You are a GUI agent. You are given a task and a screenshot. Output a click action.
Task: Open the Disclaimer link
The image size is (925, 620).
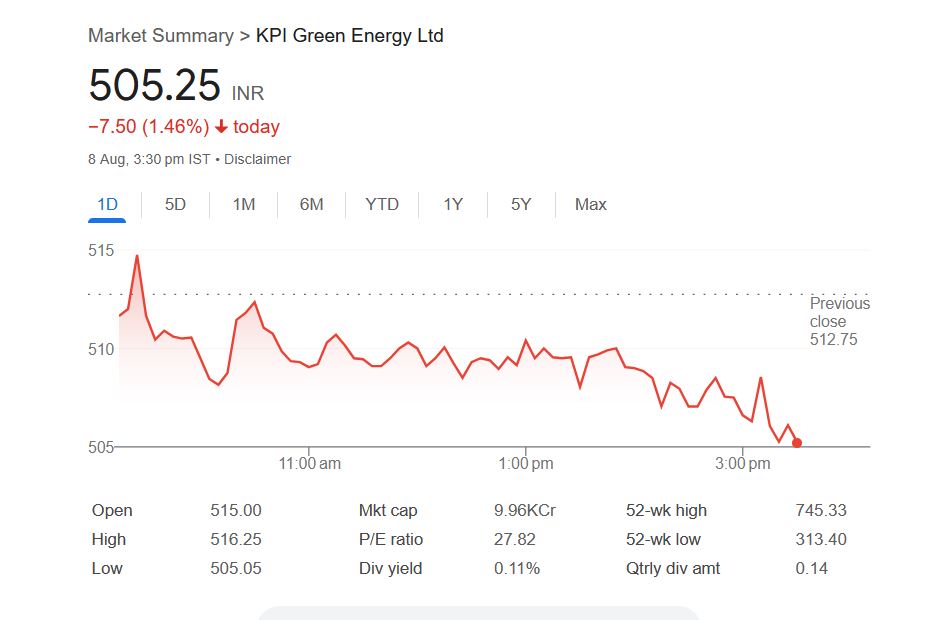tap(257, 159)
